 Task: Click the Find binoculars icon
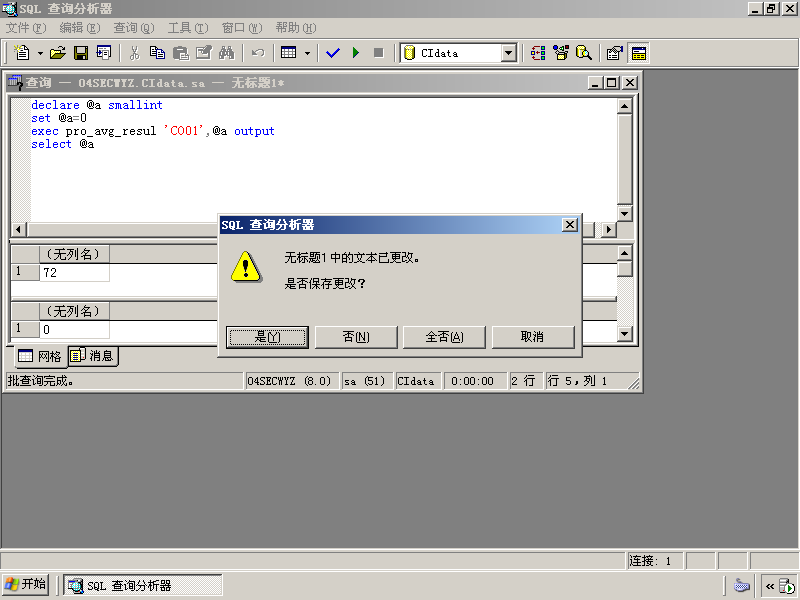(x=227, y=53)
